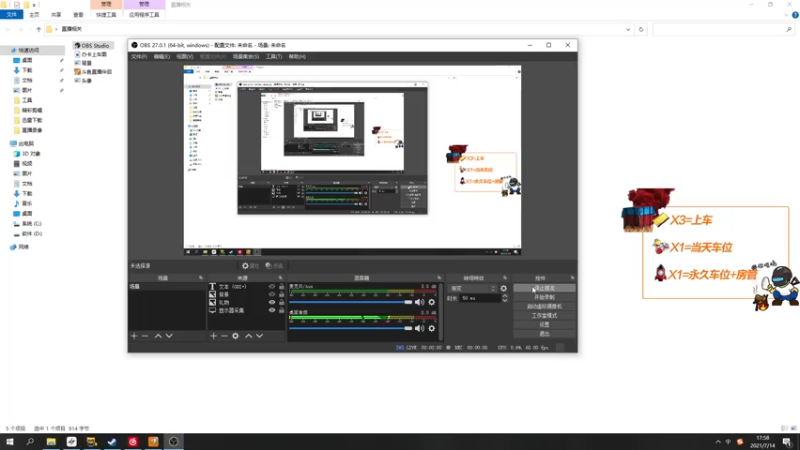Open the 桌面音频 audio settings gear
The image size is (800, 450).
(x=432, y=328)
